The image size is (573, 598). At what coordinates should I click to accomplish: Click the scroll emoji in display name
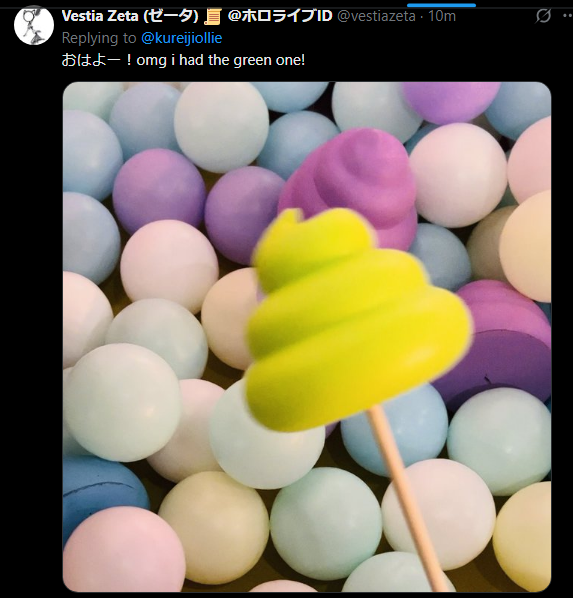[213, 16]
